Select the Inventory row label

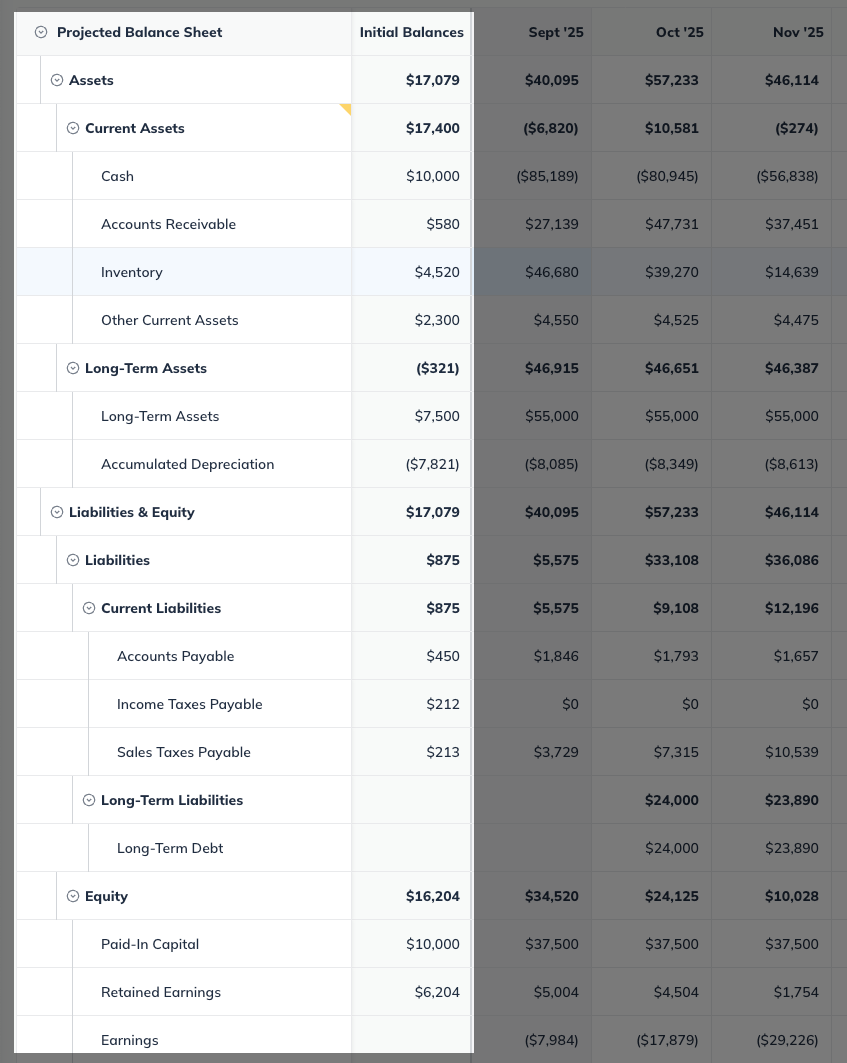[132, 272]
